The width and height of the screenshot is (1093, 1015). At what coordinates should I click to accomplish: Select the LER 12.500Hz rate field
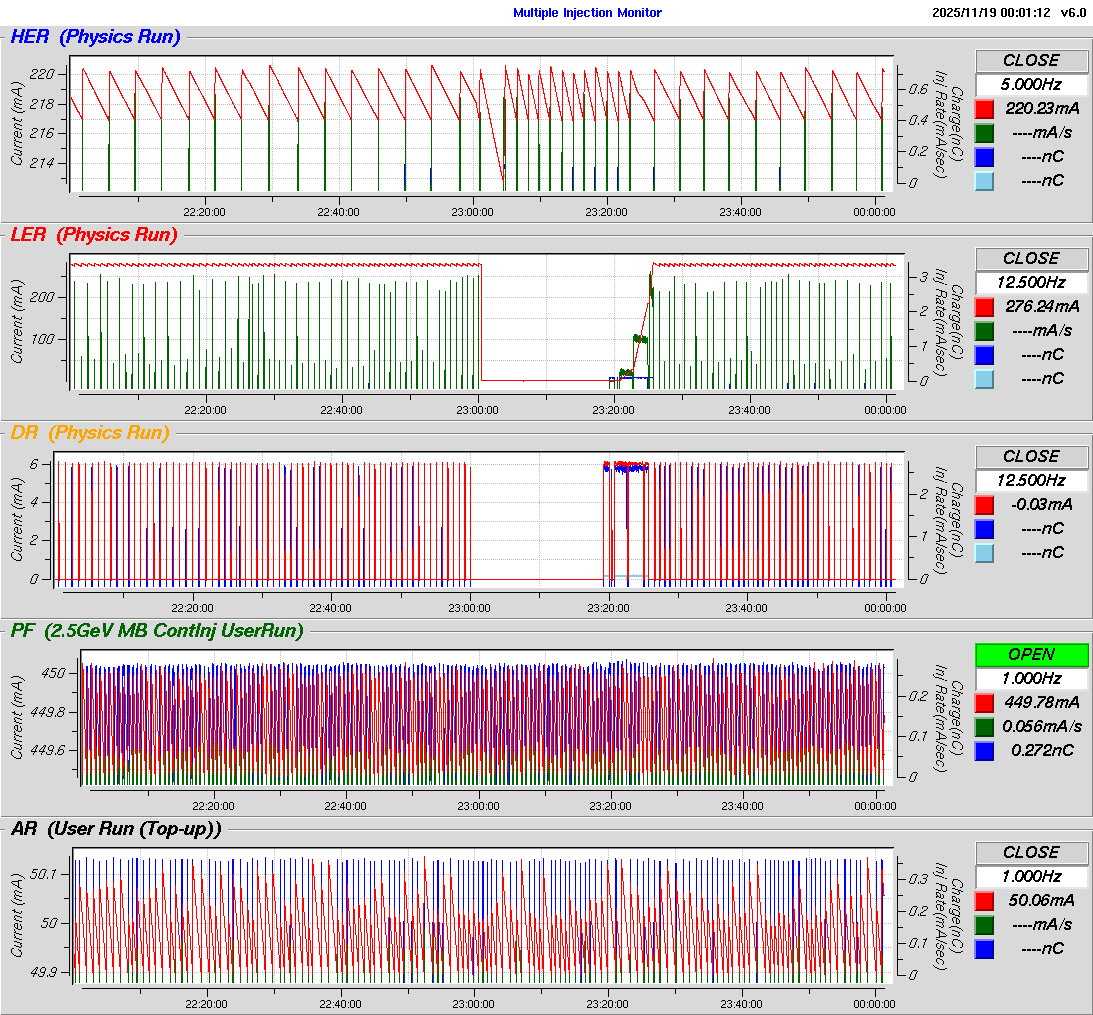(x=1031, y=282)
